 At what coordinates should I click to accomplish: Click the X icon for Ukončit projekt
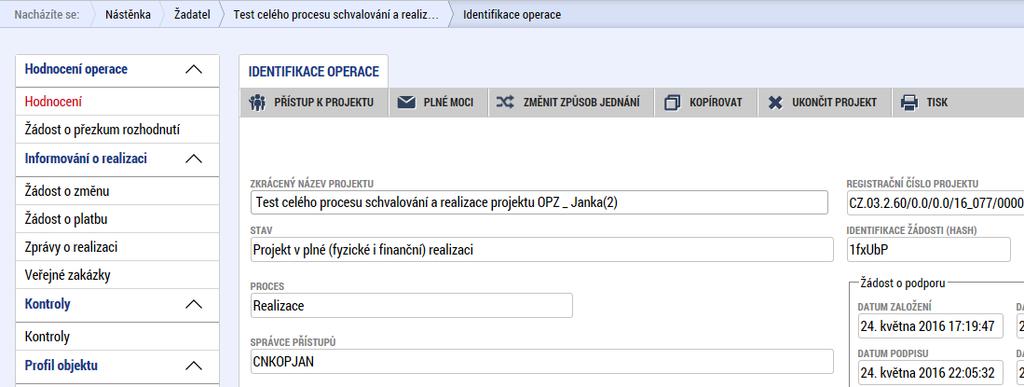coord(775,103)
